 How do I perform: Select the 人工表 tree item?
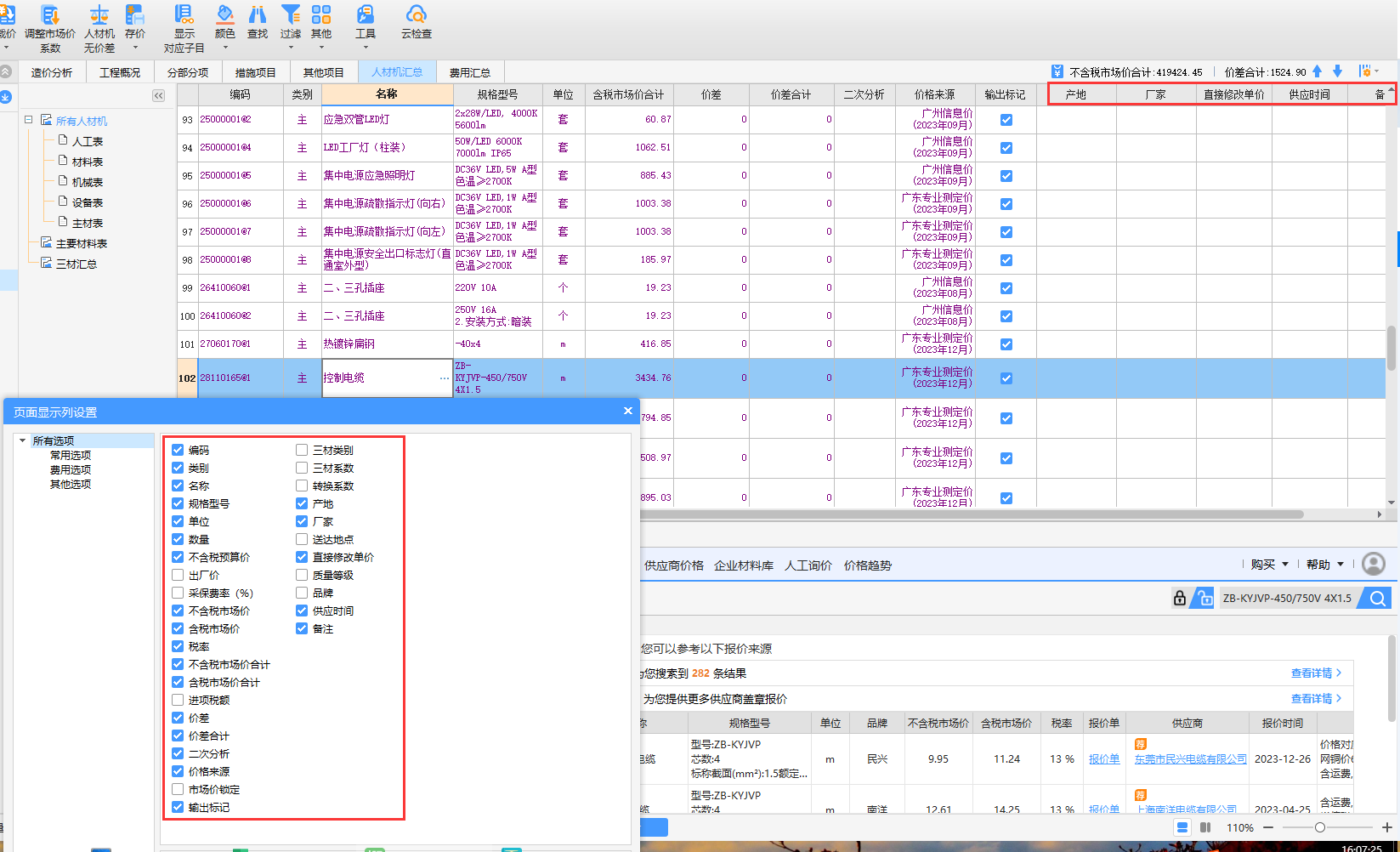coord(88,141)
